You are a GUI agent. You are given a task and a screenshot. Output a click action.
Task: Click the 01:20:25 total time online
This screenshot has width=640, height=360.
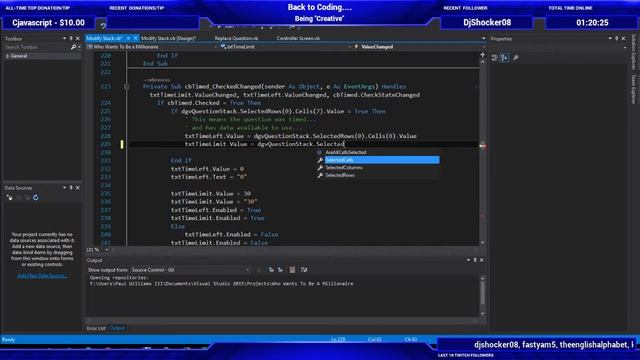click(x=592, y=23)
